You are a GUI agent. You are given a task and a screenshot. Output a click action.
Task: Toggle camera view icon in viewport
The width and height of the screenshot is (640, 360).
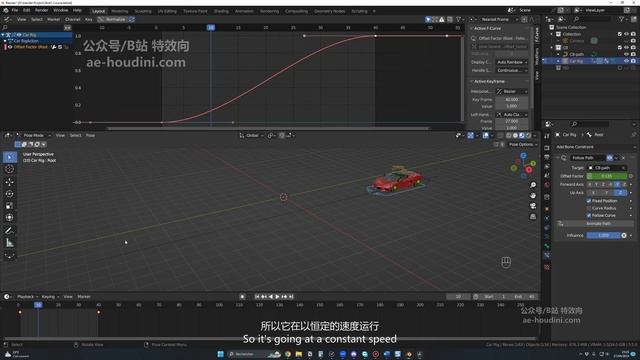(533, 206)
